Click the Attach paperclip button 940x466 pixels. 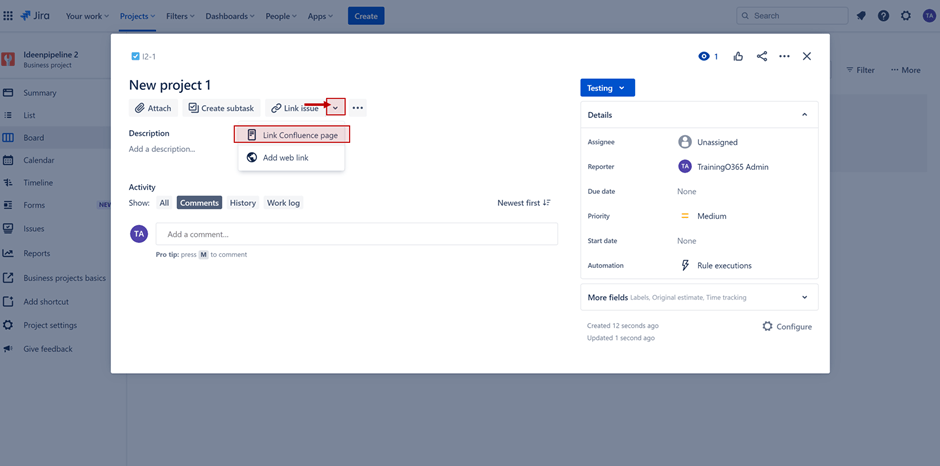point(153,108)
